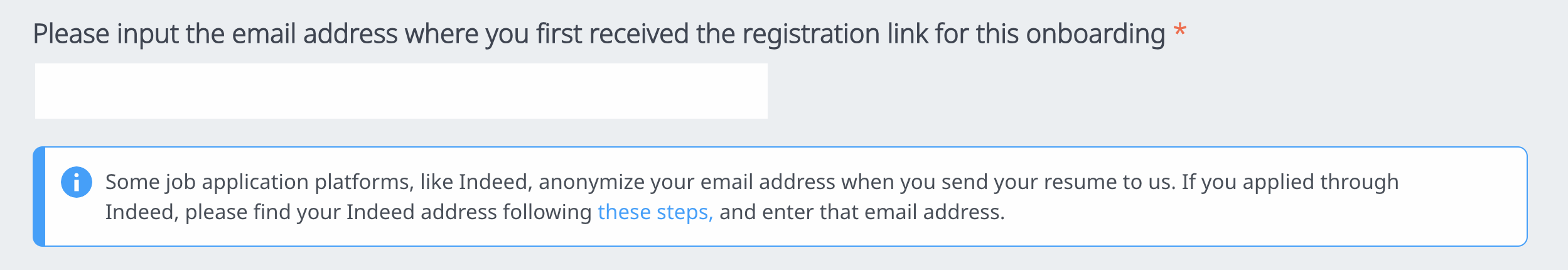Click "If you applied through" text
Screen dimensions: 1568x270
(1290, 182)
